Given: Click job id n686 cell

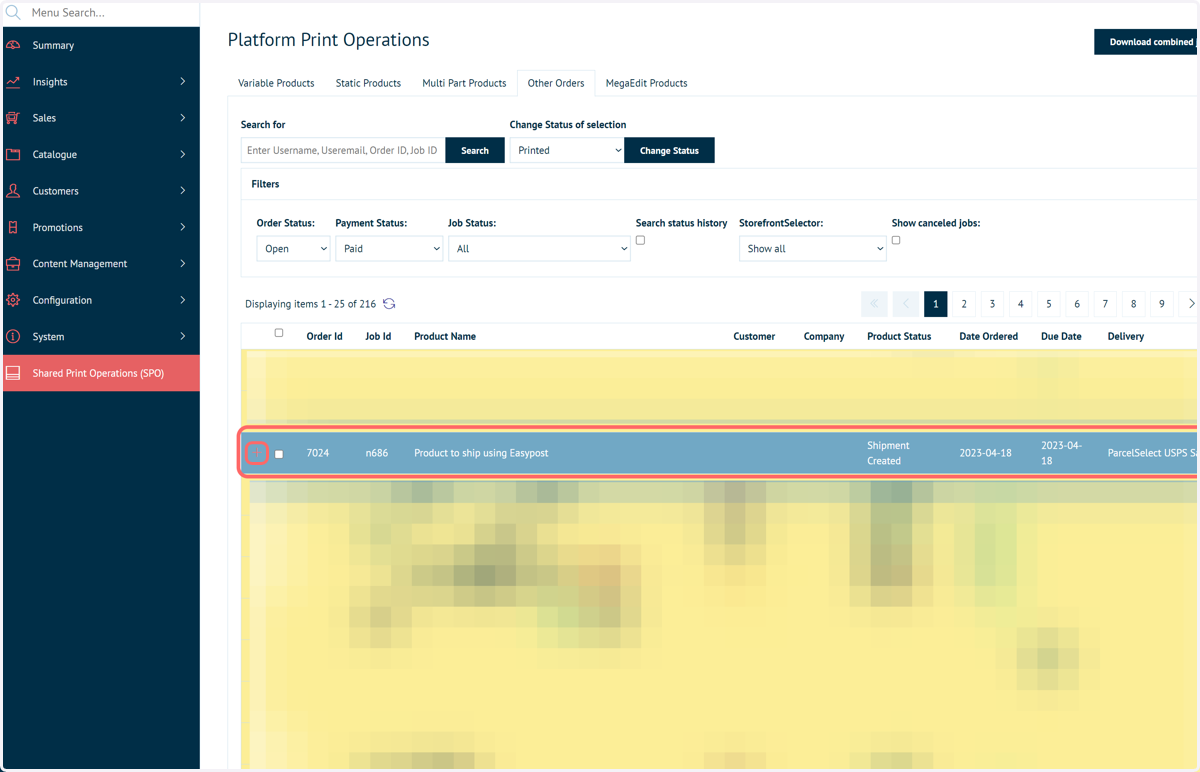Looking at the screenshot, I should point(377,453).
